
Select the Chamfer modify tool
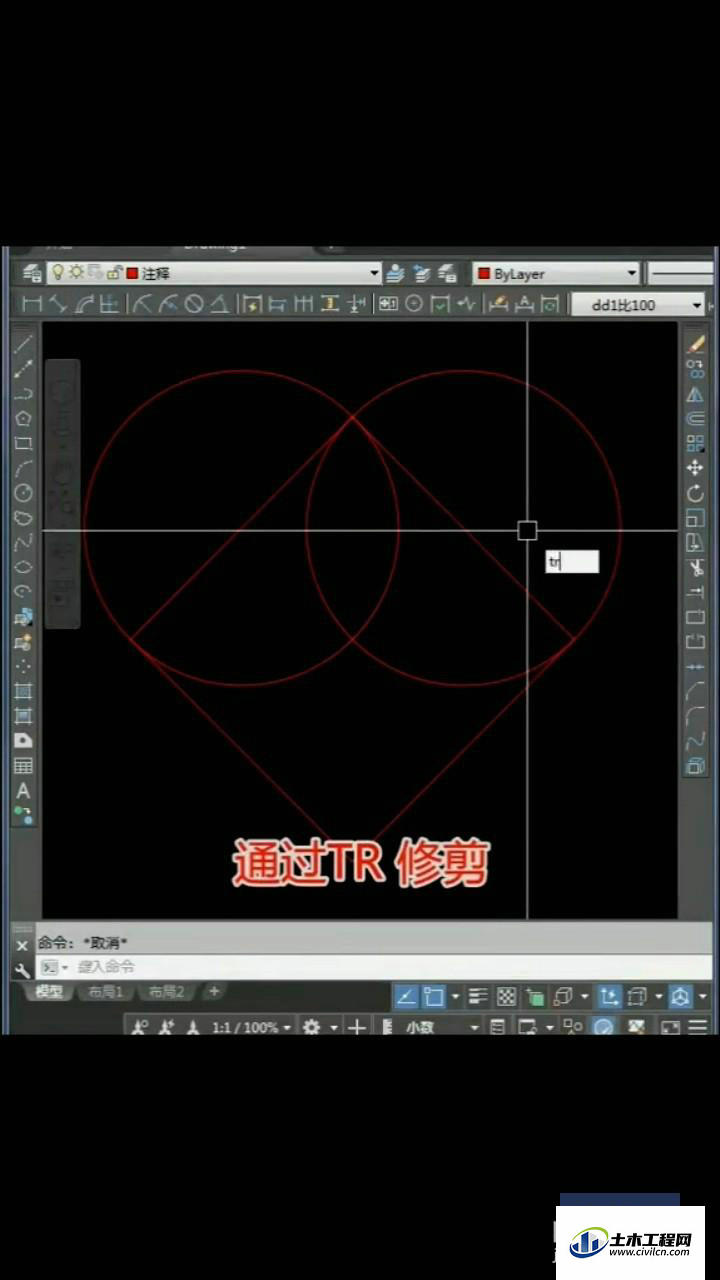click(696, 691)
